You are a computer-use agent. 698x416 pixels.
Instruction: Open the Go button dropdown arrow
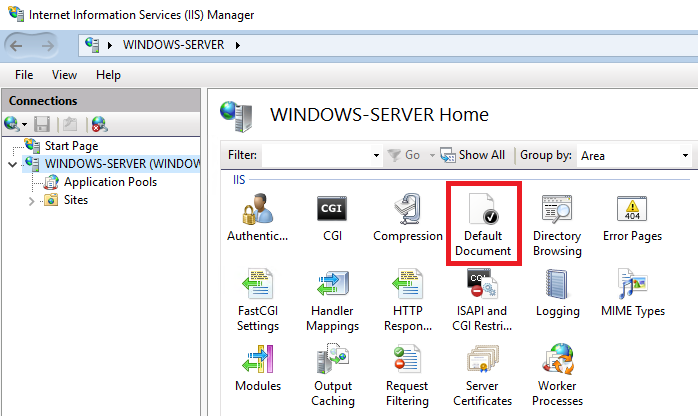pyautogui.click(x=432, y=155)
